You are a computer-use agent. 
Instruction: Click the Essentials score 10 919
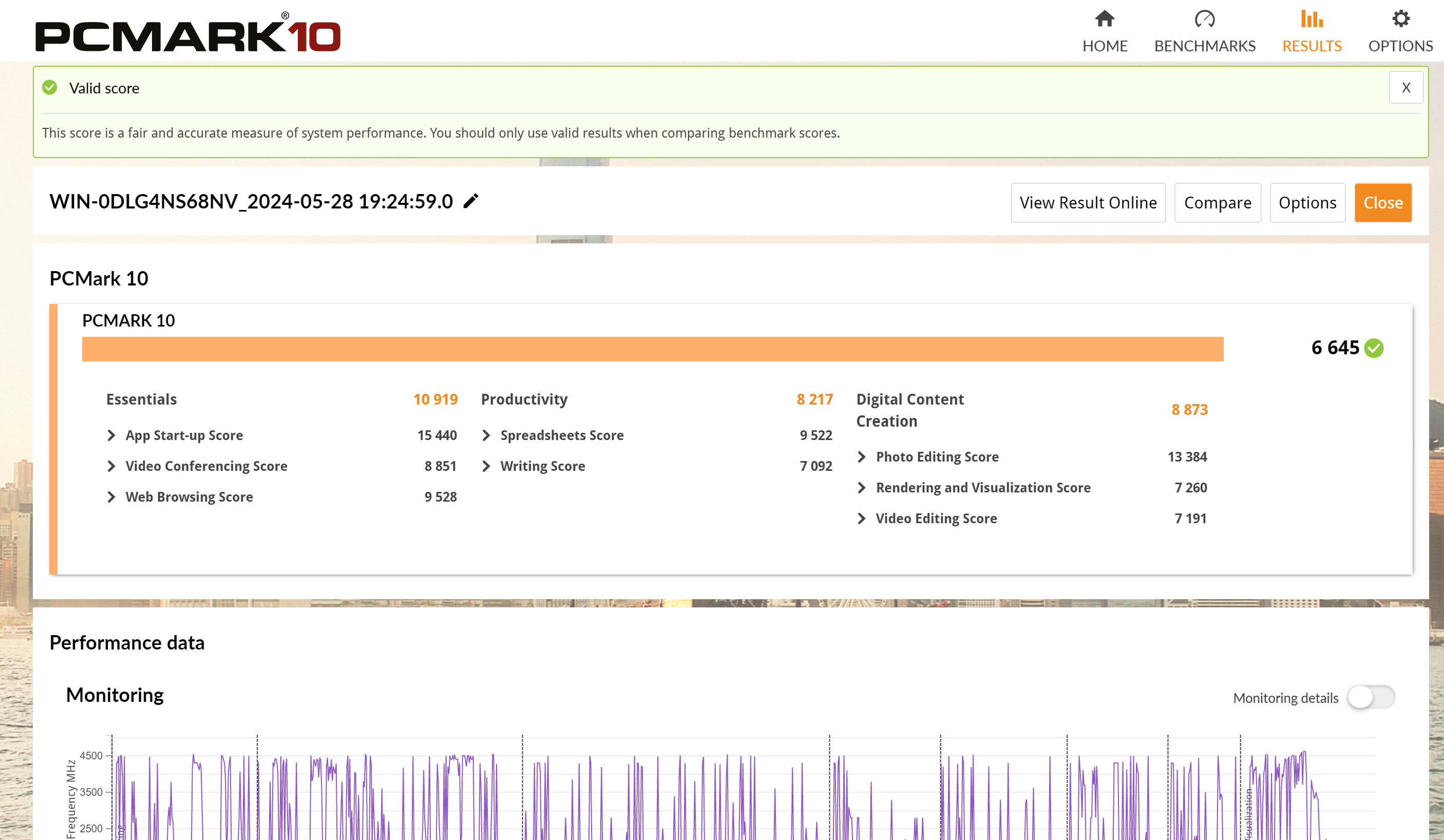click(435, 399)
